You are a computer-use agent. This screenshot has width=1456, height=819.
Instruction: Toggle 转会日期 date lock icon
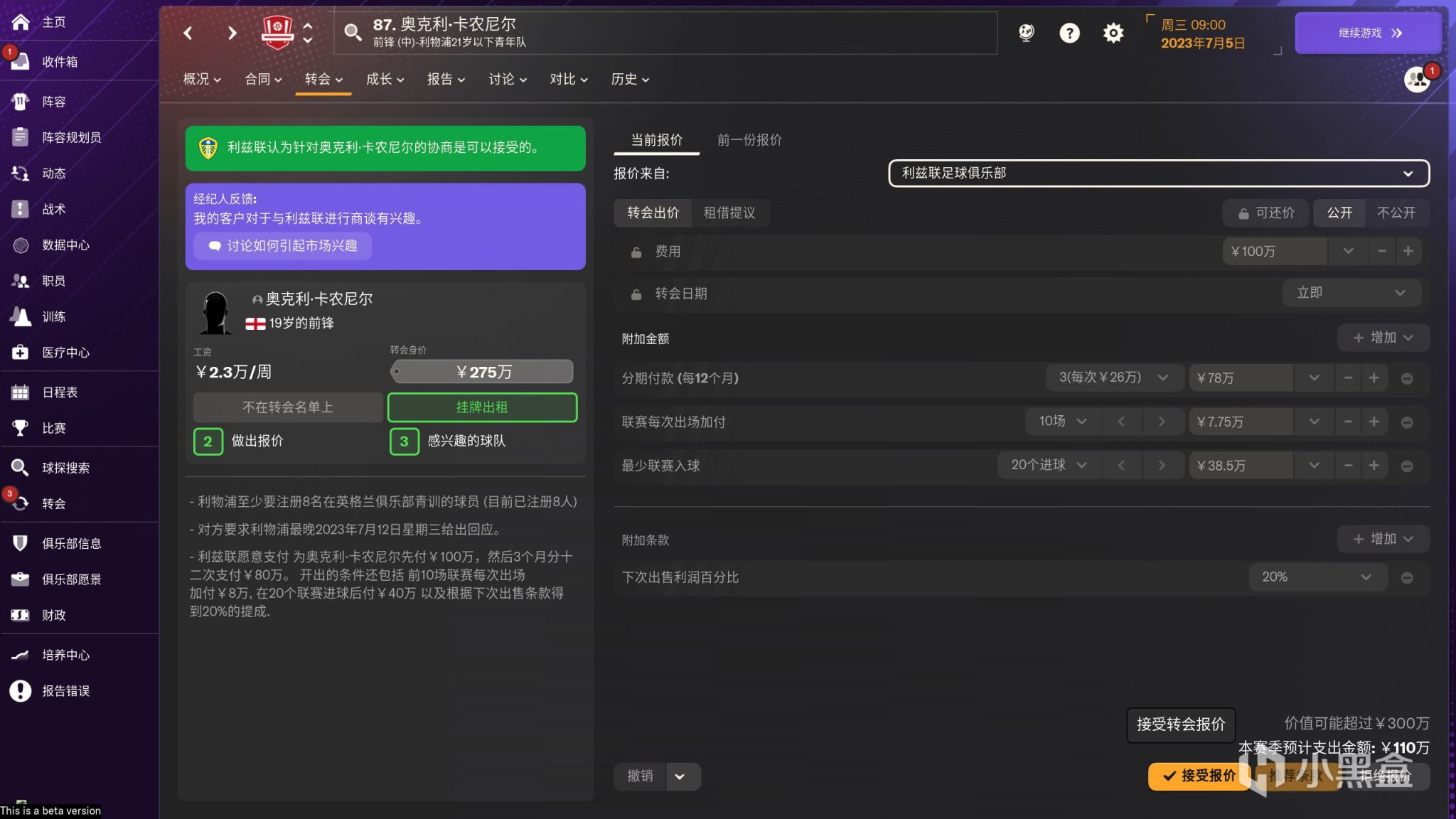636,294
